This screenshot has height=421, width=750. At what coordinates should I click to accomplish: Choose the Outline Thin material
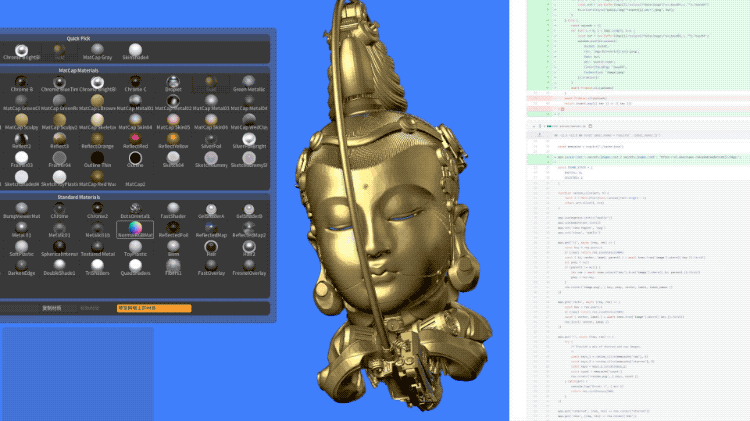click(x=97, y=160)
